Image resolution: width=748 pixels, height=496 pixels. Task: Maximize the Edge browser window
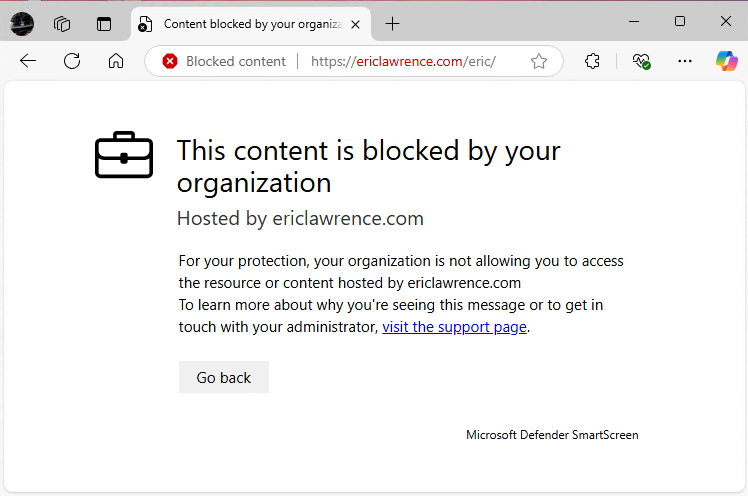click(680, 22)
